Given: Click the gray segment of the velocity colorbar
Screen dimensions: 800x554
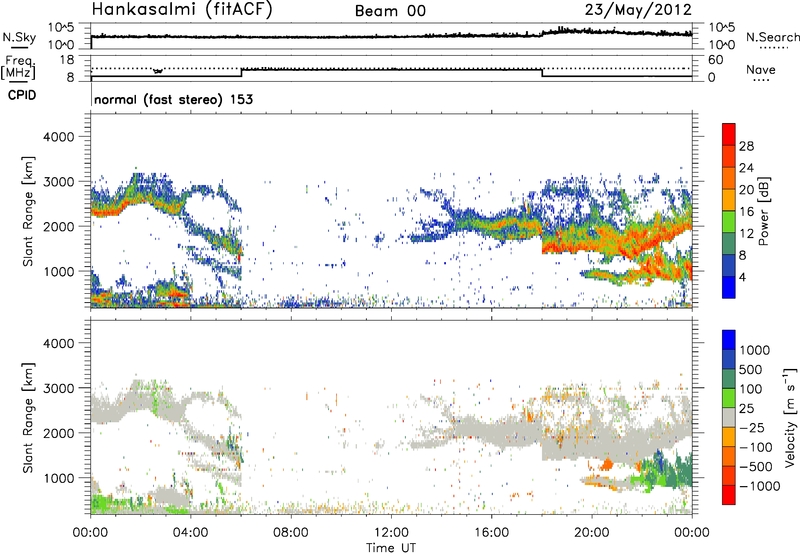Looking at the screenshot, I should coord(729,417).
